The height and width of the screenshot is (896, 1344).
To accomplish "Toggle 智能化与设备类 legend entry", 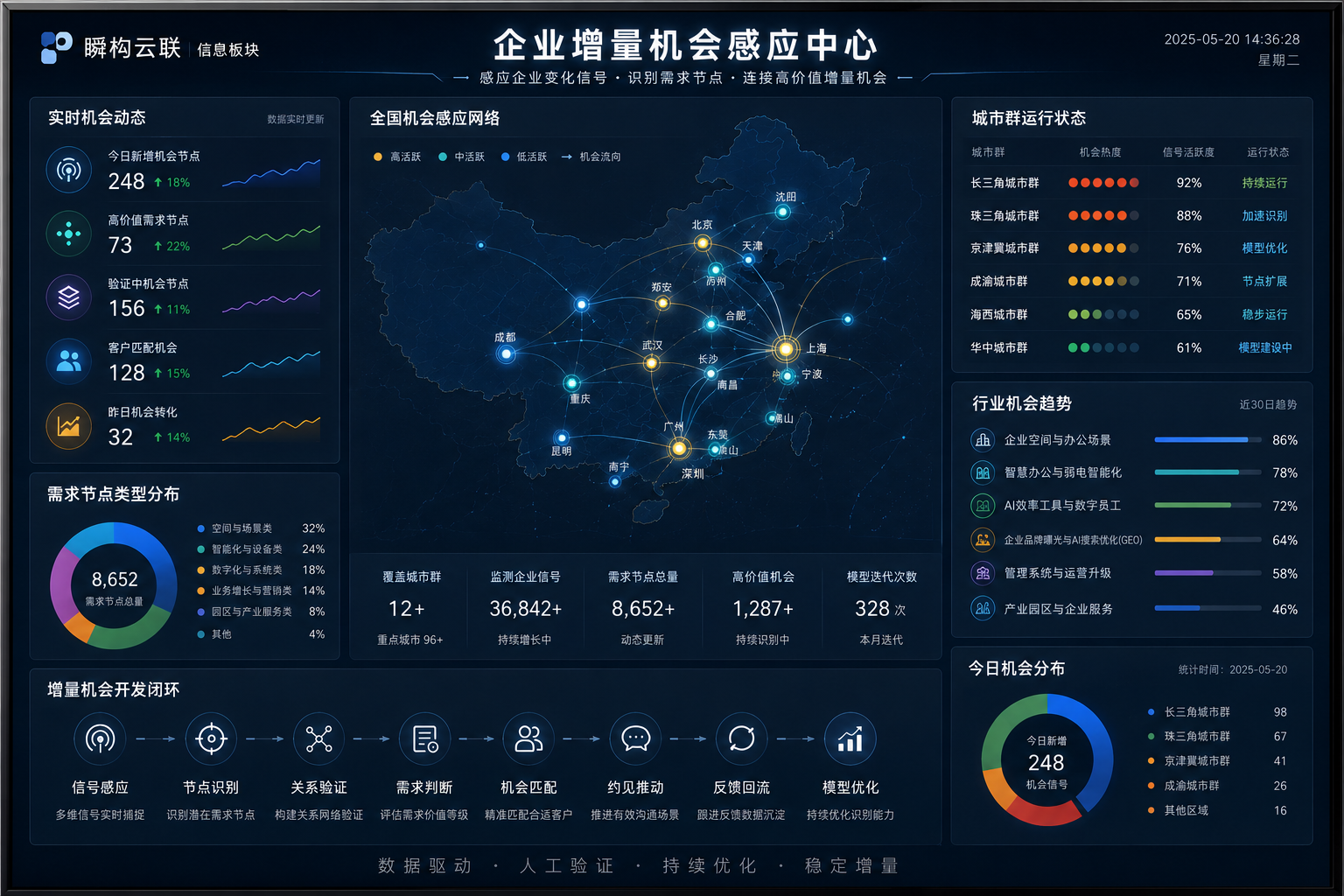I will pos(261,549).
